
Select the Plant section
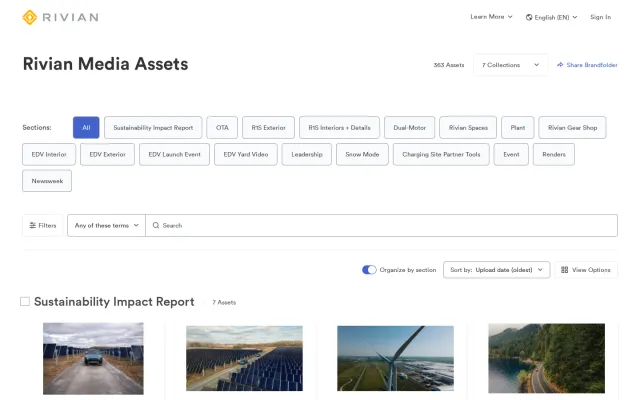[518, 127]
